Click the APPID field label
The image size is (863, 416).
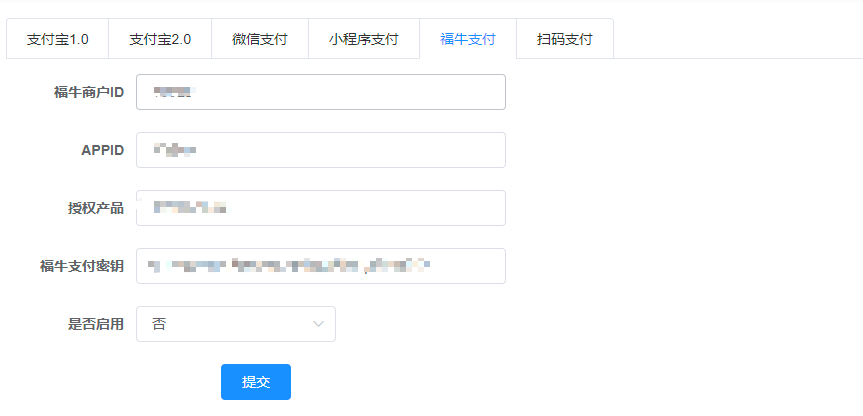pyautogui.click(x=102, y=150)
